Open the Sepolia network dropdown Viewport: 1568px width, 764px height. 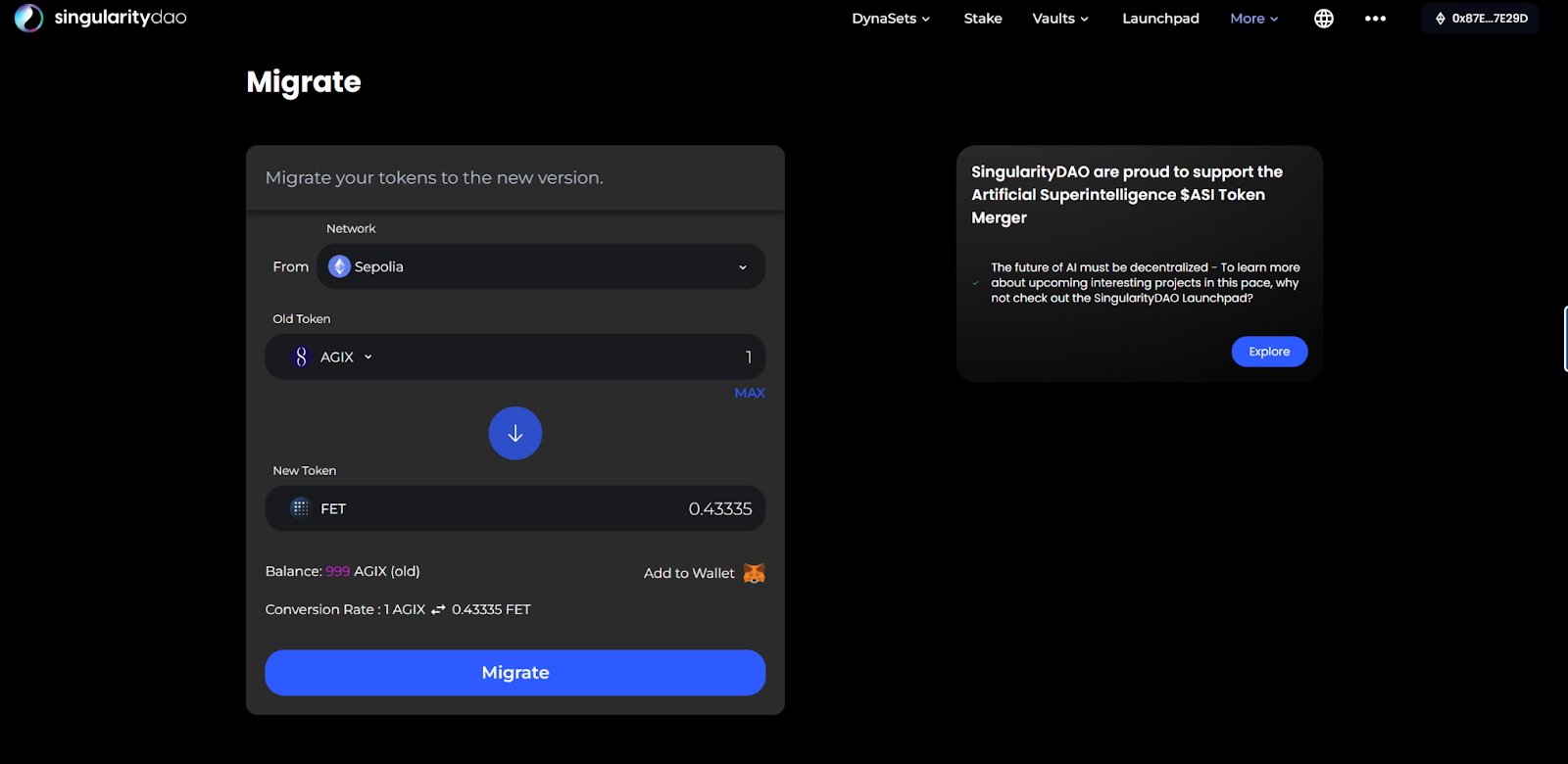[541, 266]
